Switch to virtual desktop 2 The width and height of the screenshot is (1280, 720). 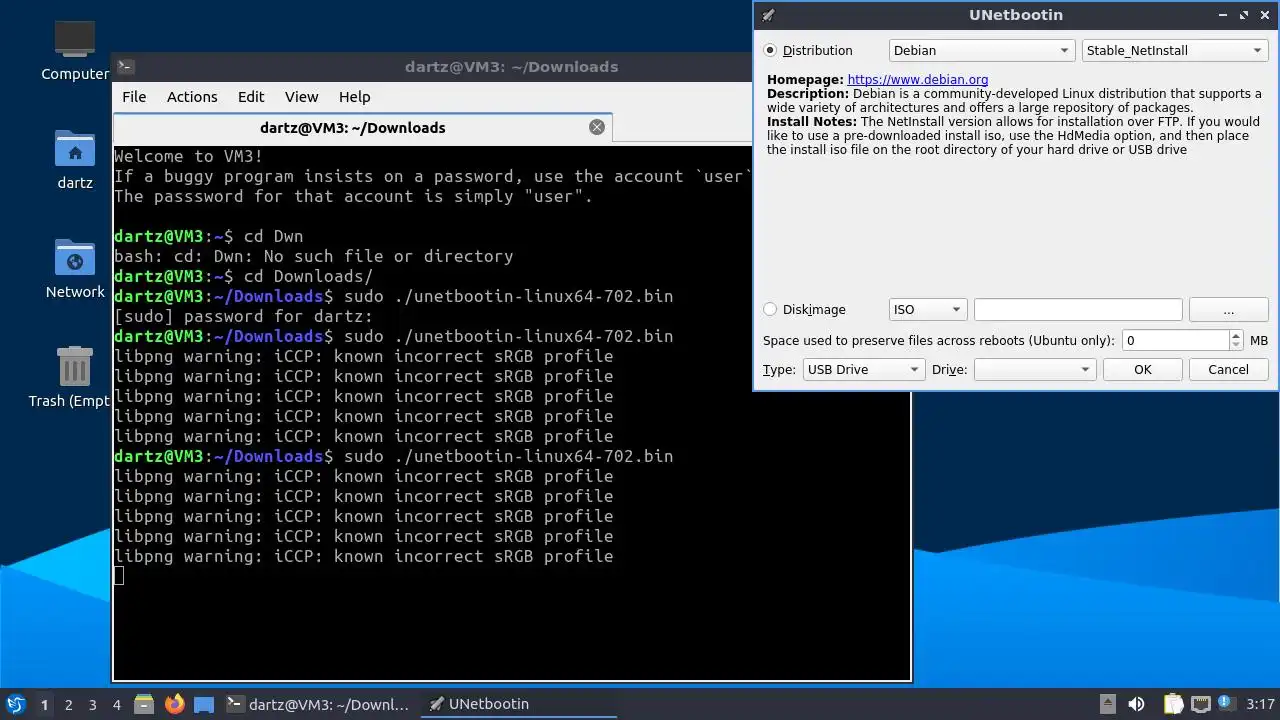click(x=68, y=704)
